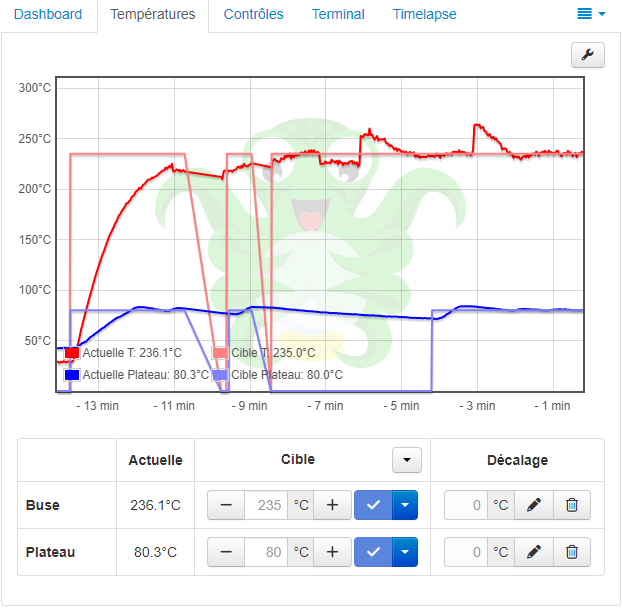This screenshot has height=608, width=623.
Task: Toggle the Actuelle T red legend swatch
Action: 72,353
